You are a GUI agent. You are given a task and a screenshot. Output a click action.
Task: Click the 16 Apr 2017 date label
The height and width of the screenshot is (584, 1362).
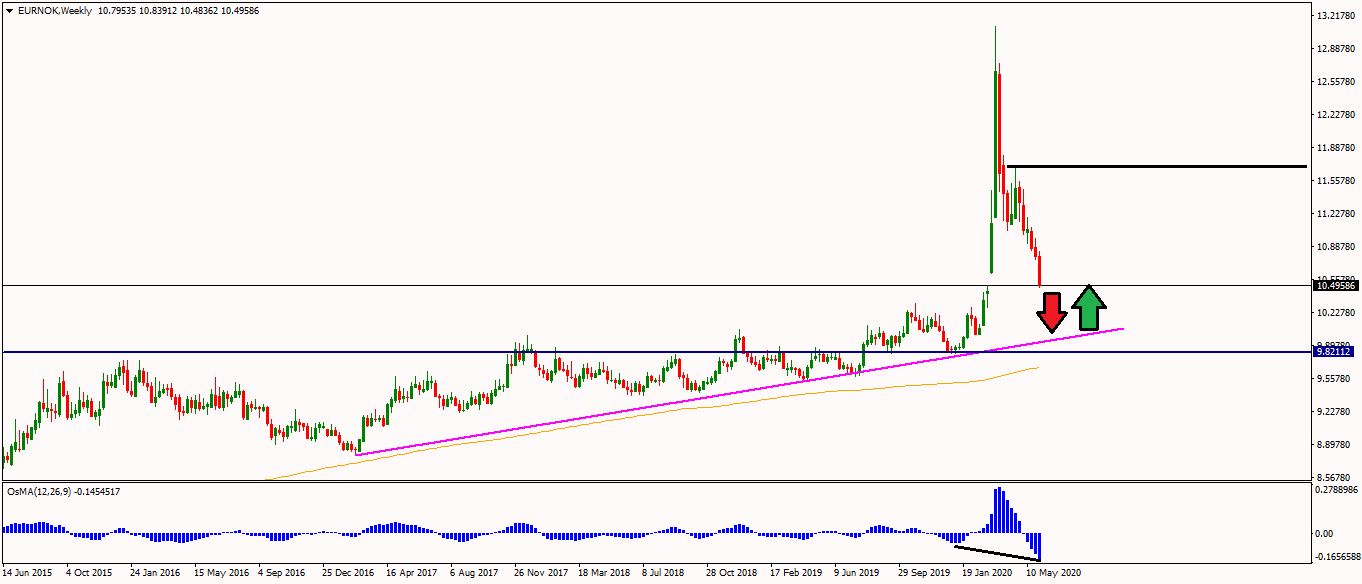pyautogui.click(x=411, y=574)
